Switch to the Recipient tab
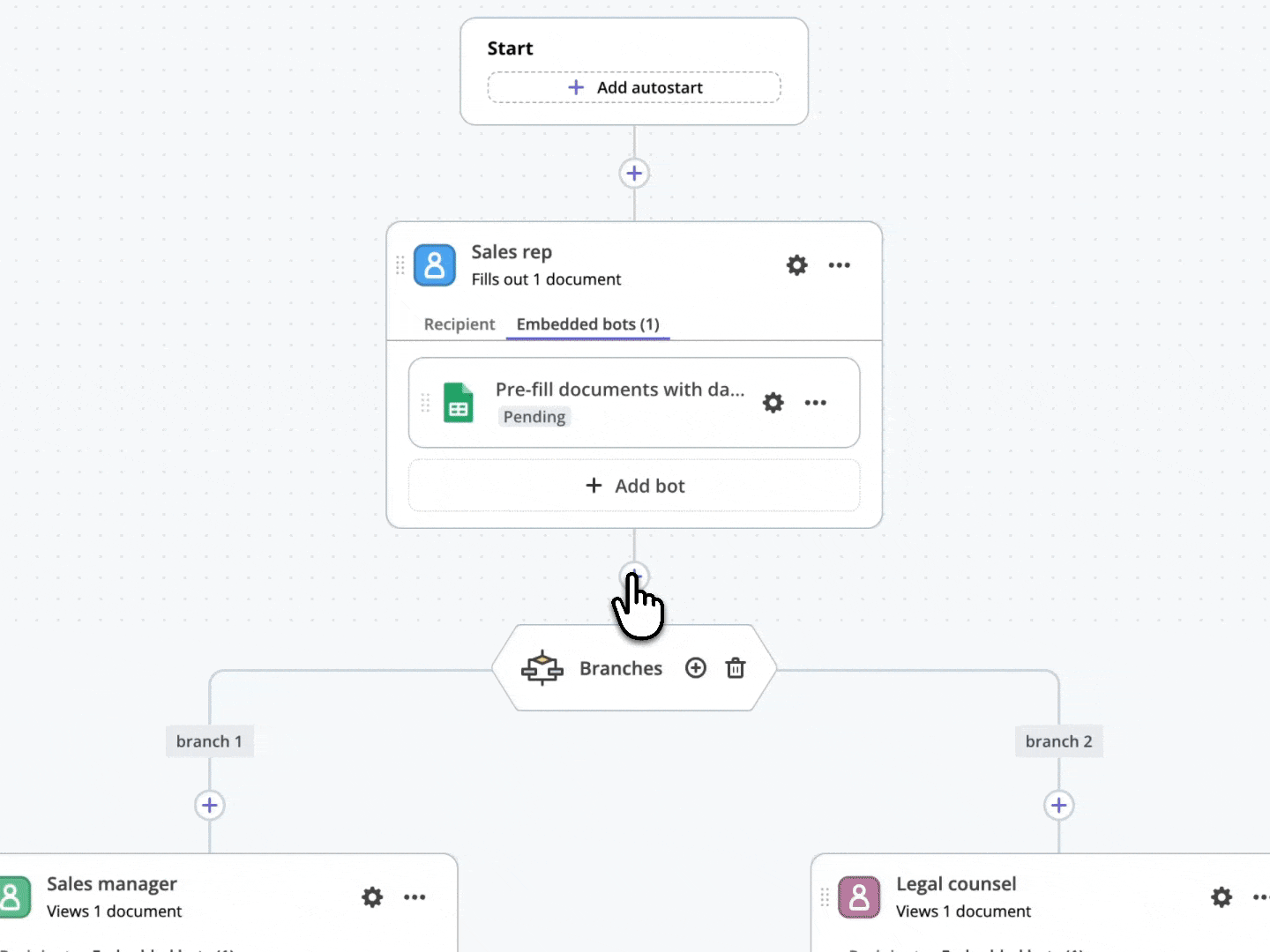This screenshot has height=952, width=1270. [459, 324]
